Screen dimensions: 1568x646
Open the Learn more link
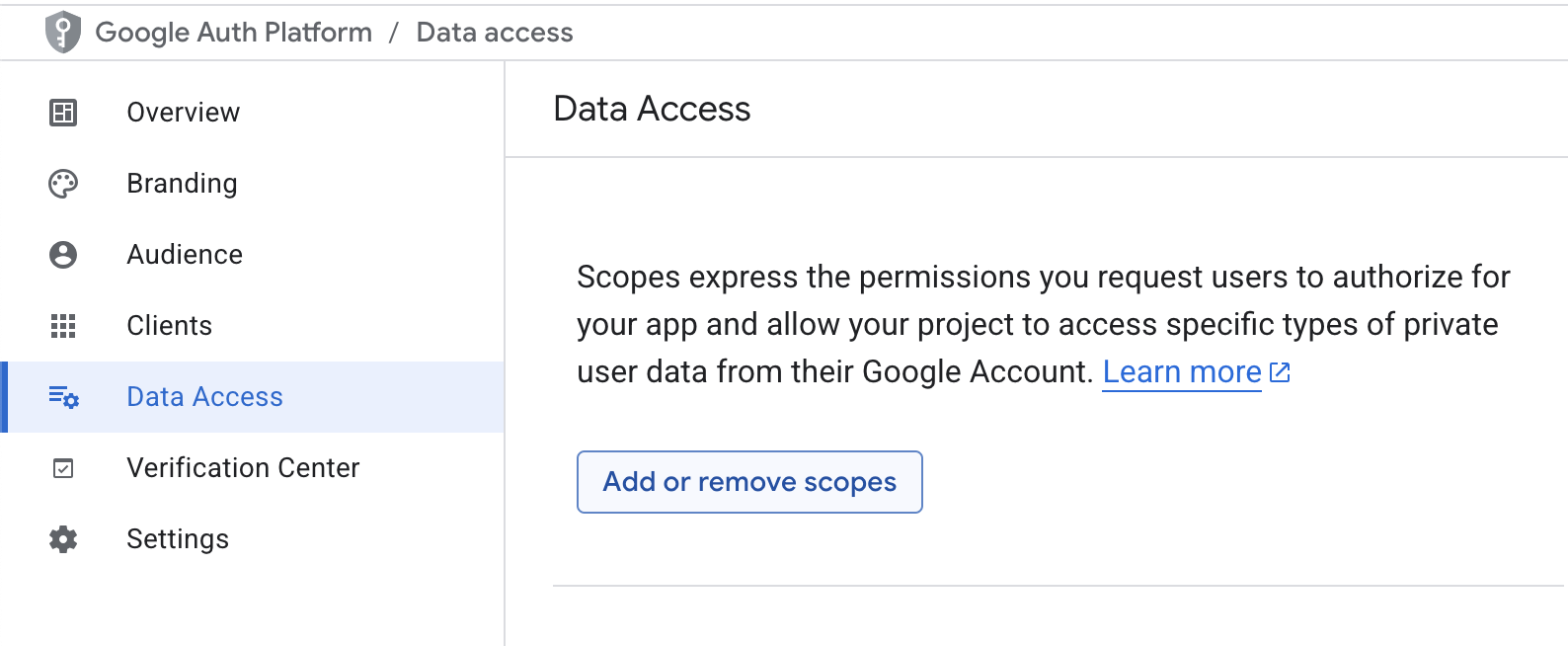pos(1181,371)
